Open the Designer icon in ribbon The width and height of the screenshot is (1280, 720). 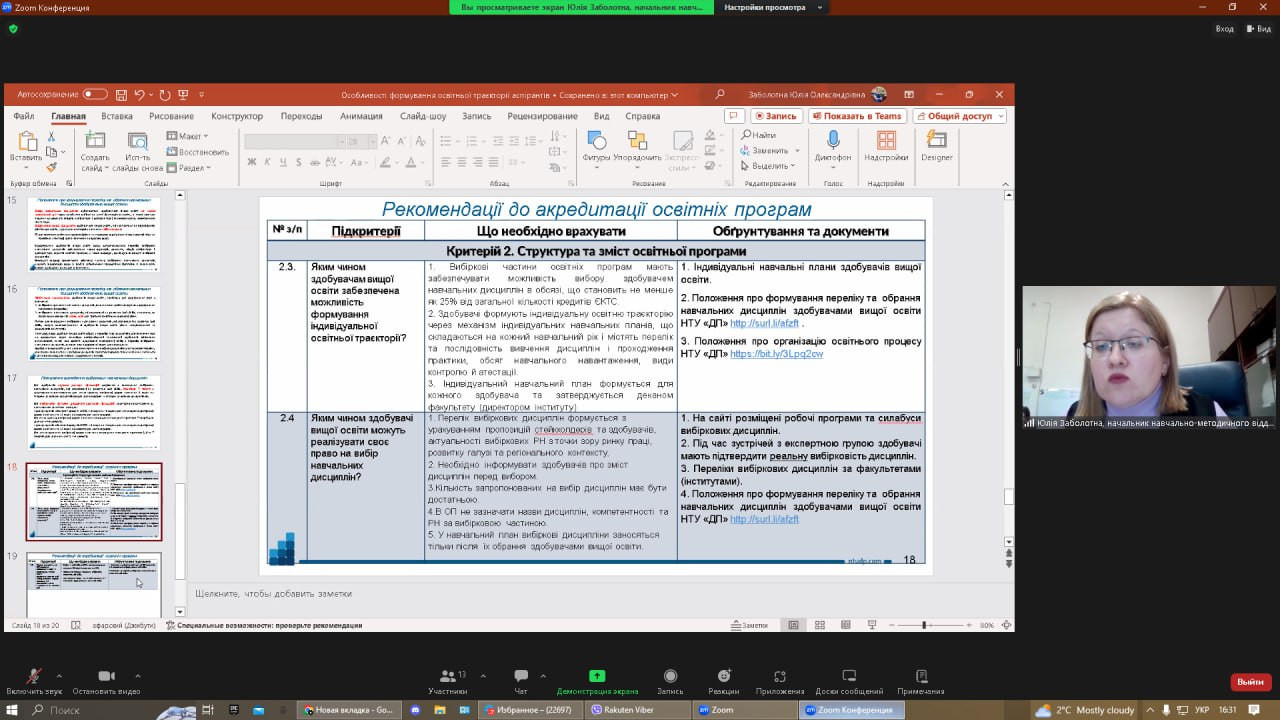[937, 142]
